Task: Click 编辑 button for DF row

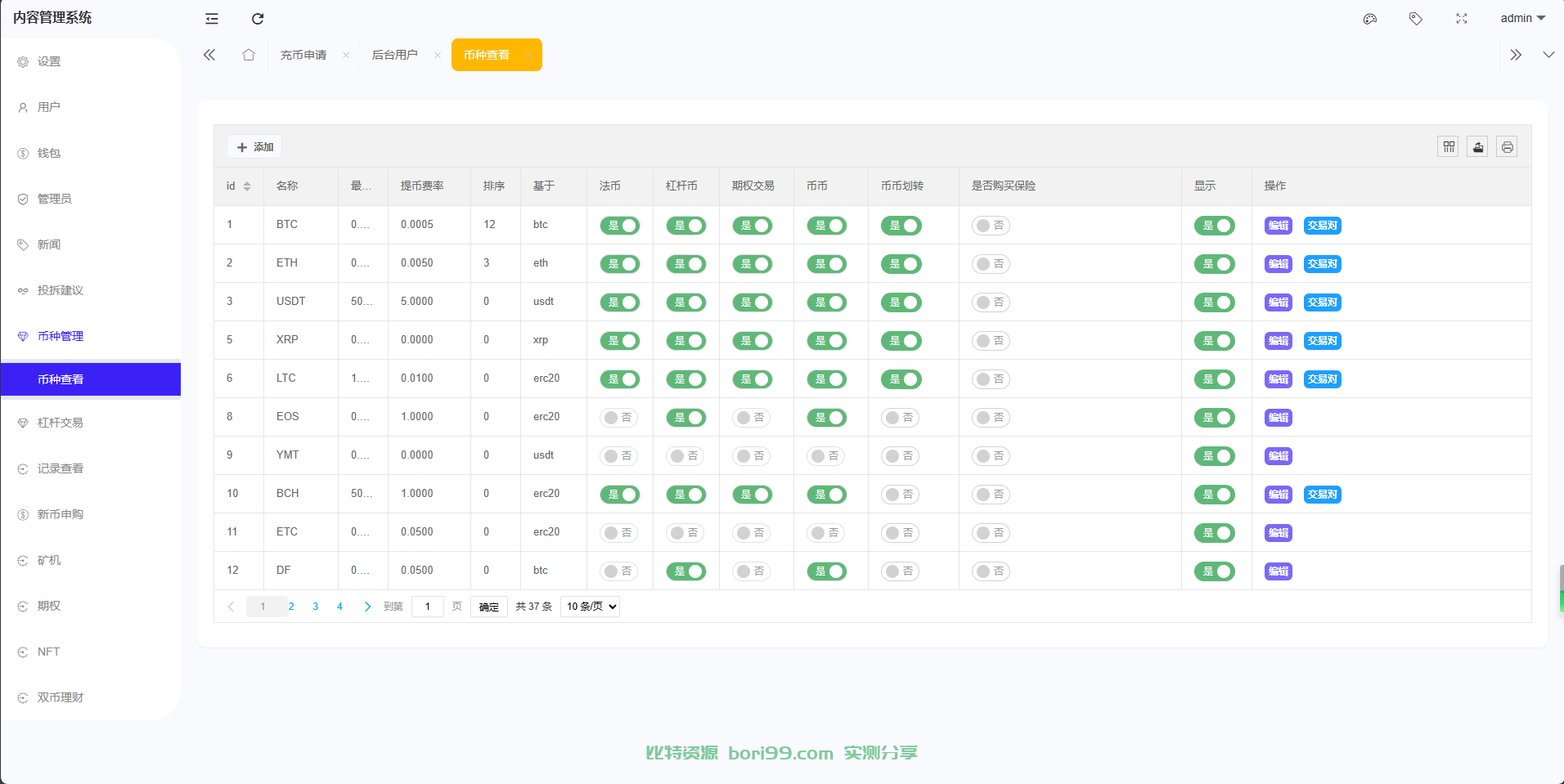Action: [1279, 571]
